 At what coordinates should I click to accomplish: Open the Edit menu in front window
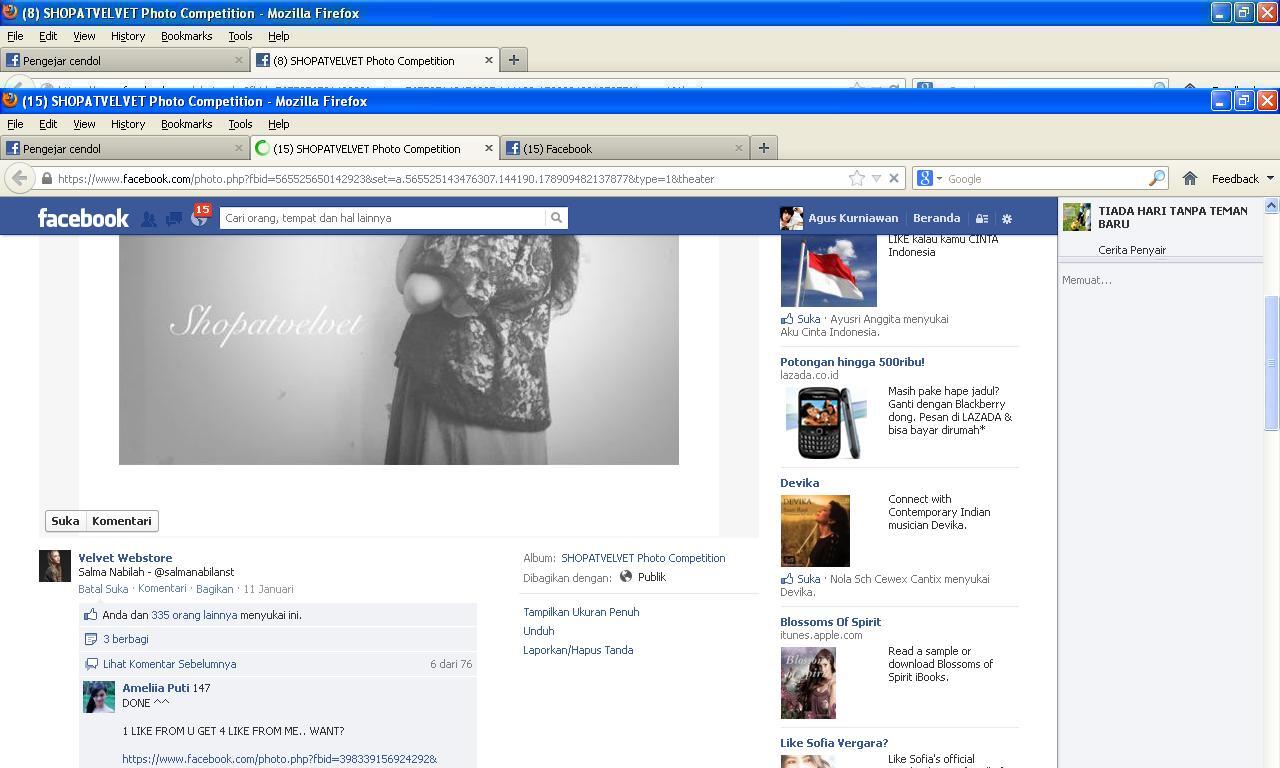tap(48, 124)
